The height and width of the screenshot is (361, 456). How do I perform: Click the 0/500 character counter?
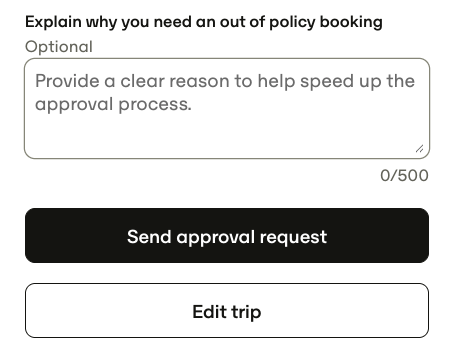tap(404, 175)
